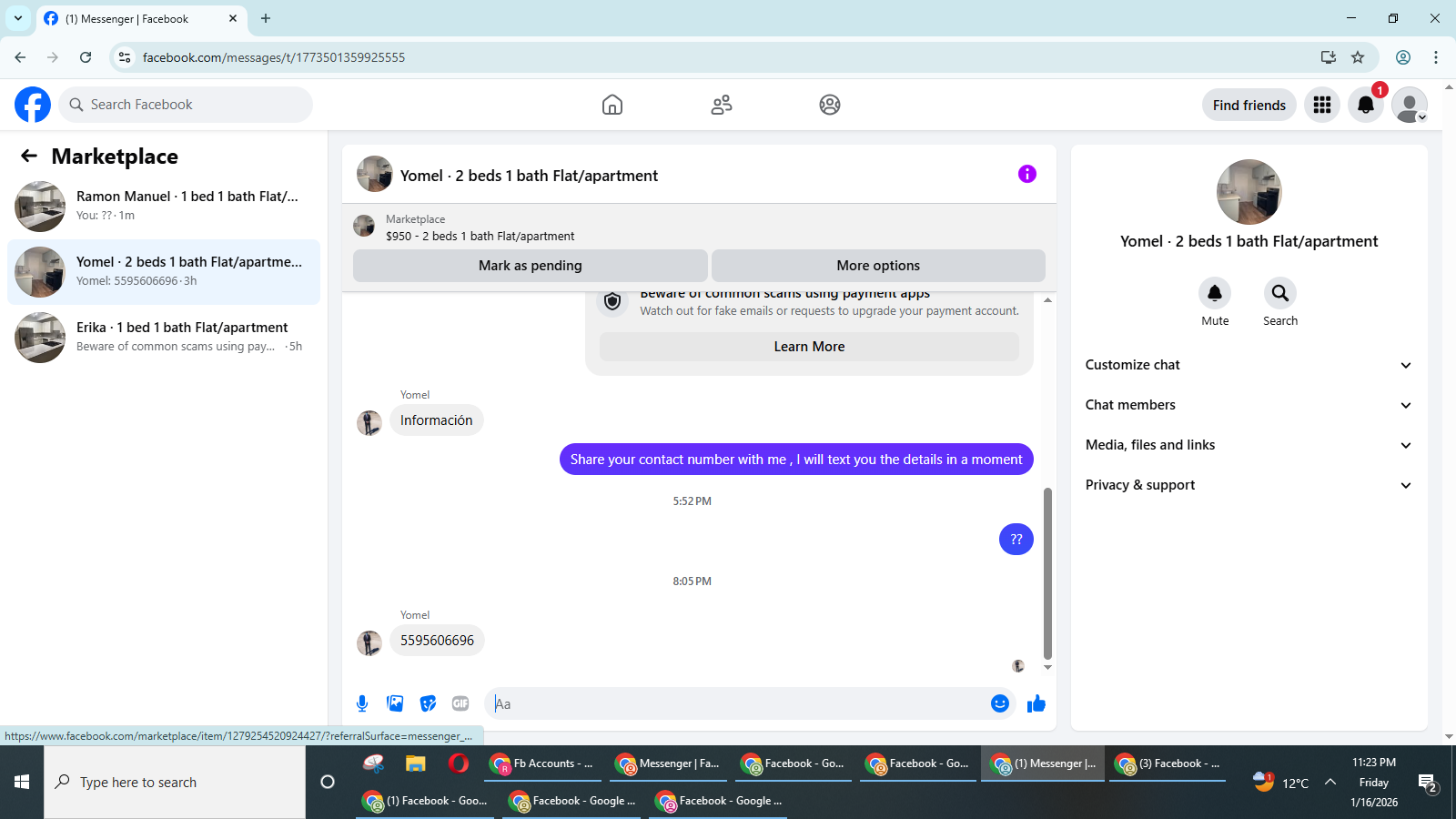Image resolution: width=1456 pixels, height=819 pixels.
Task: Expand Privacy & support section
Action: coord(1249,485)
